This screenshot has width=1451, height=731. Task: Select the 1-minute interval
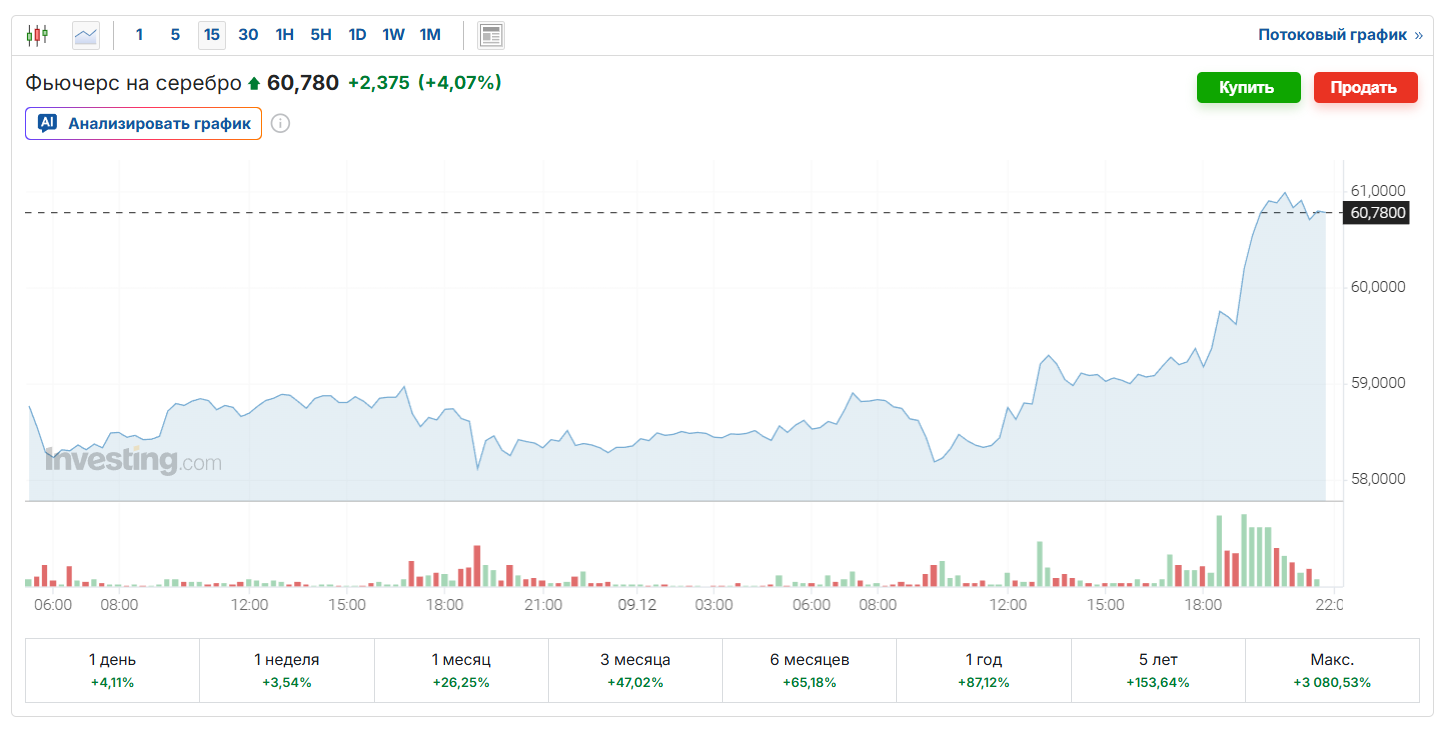(139, 35)
